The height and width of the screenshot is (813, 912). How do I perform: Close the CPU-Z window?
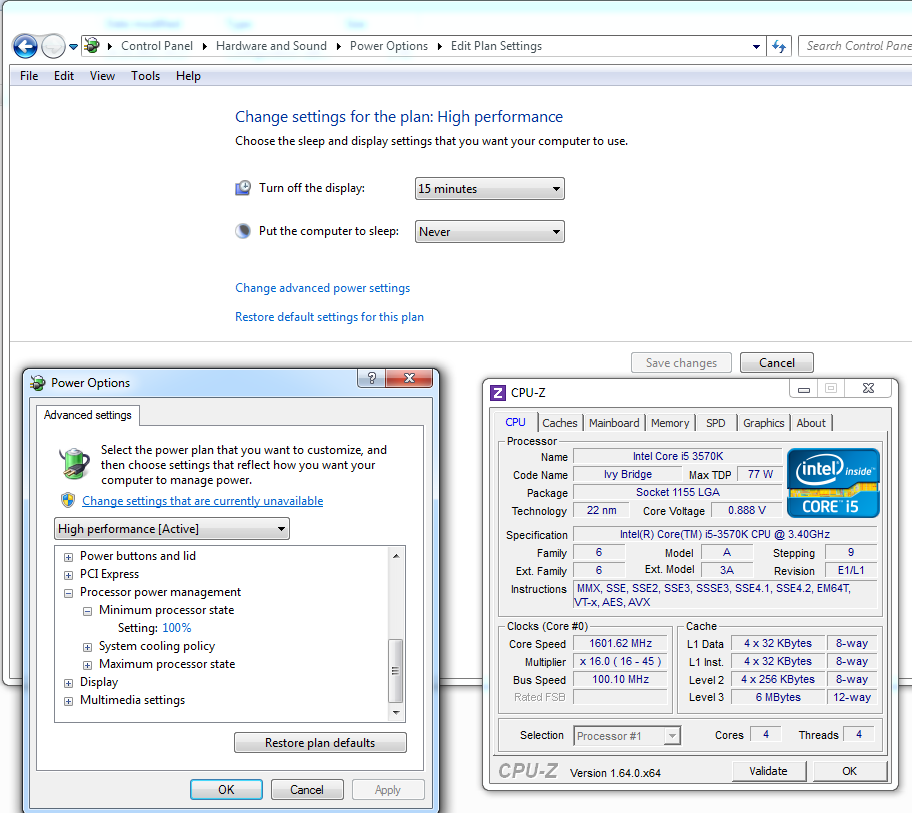[x=868, y=388]
